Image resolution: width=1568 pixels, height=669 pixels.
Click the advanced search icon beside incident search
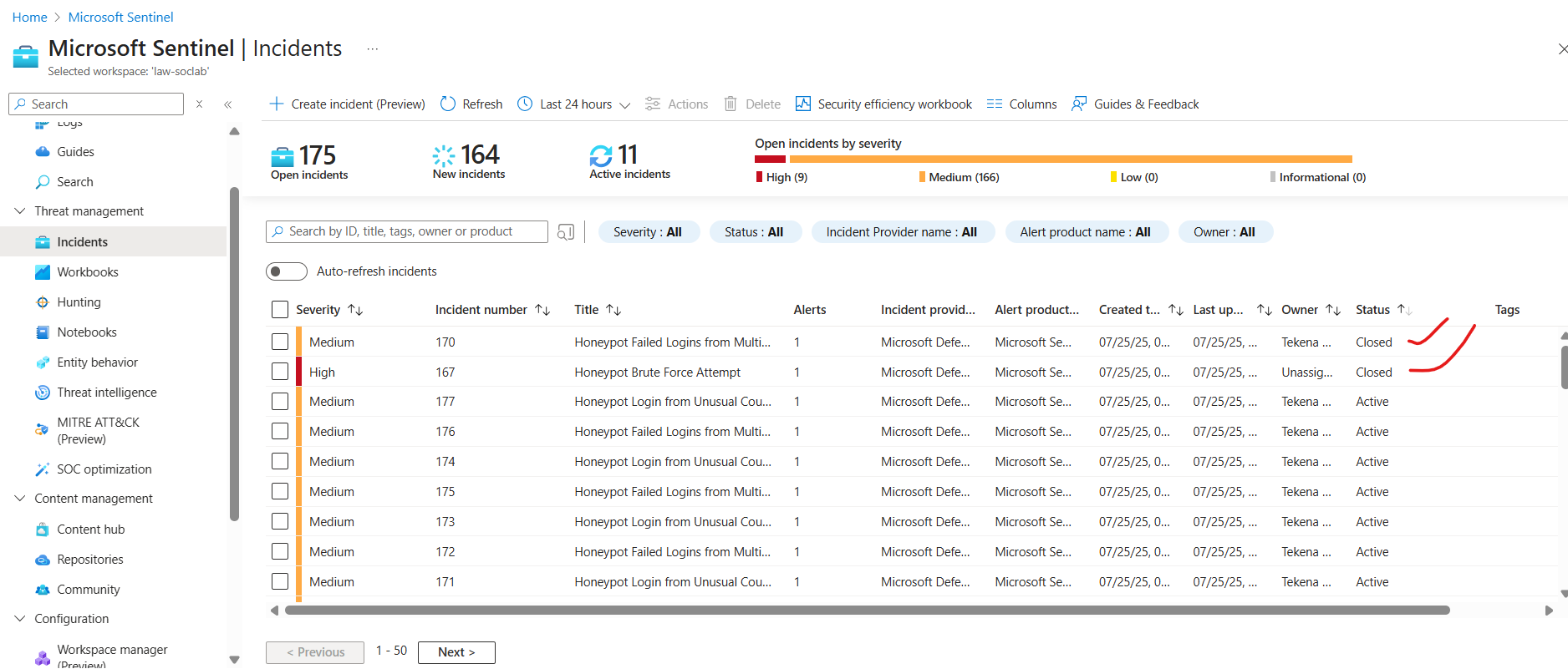pyautogui.click(x=566, y=232)
